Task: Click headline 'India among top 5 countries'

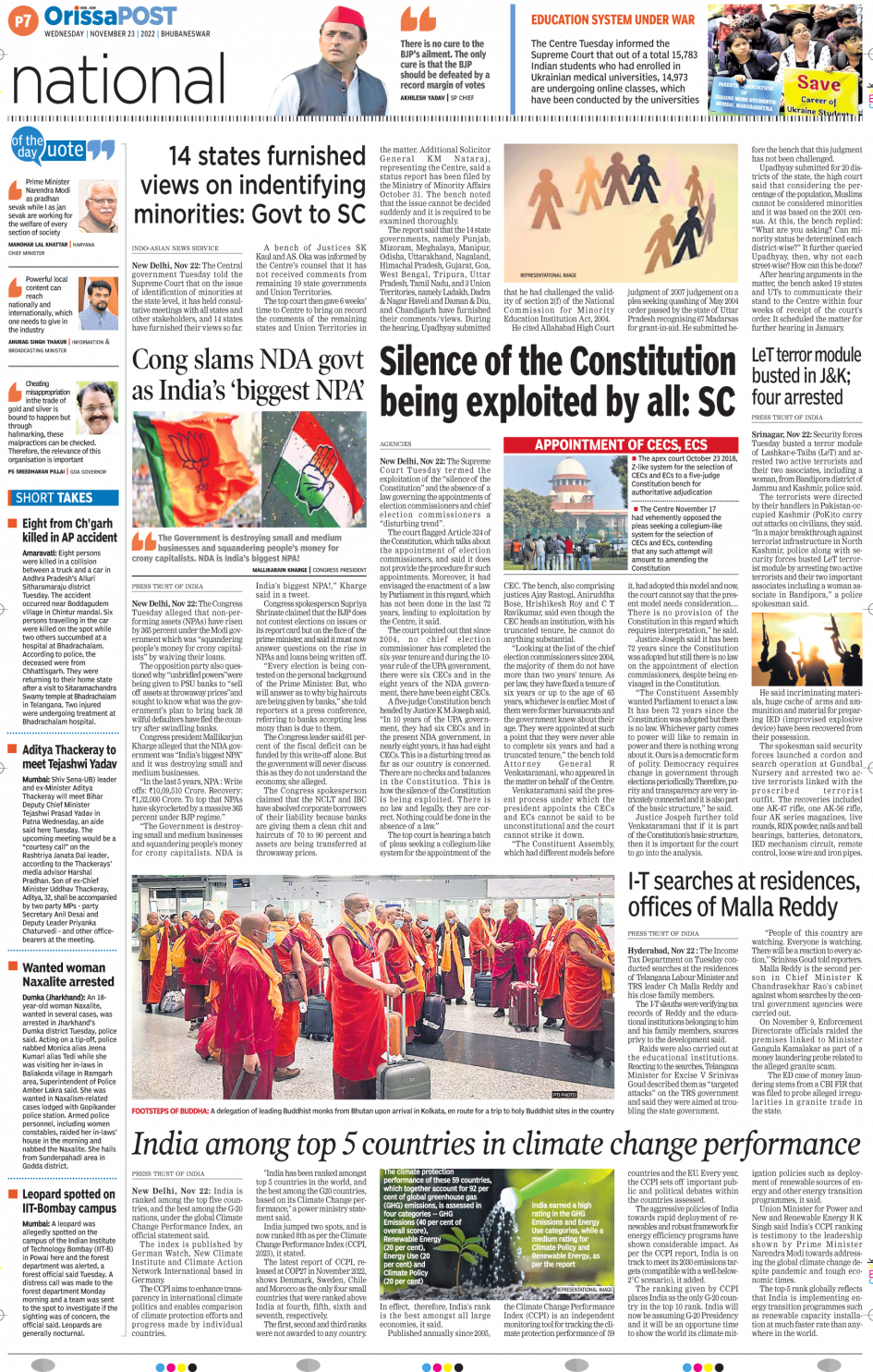Action: coord(496,1143)
